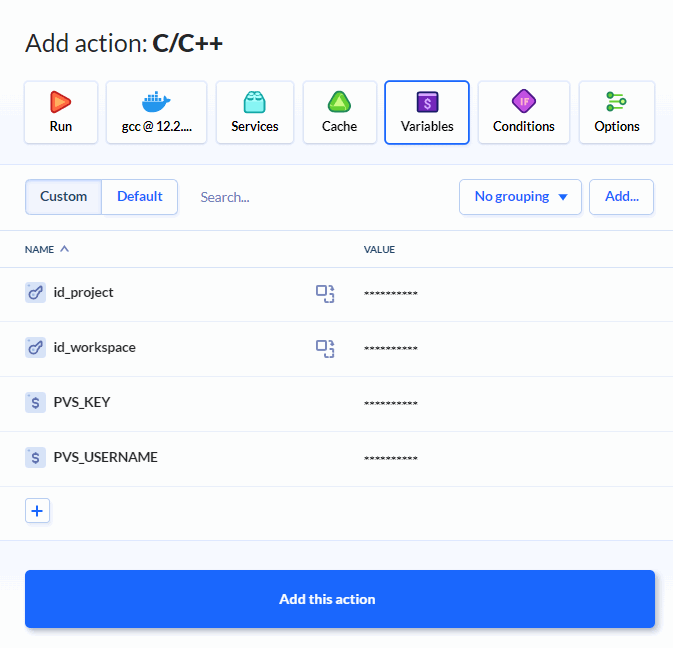The width and height of the screenshot is (673, 648).
Task: Select the Variables tab
Action: [427, 112]
